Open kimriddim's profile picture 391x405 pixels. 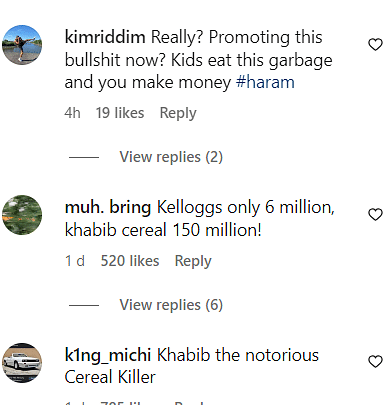point(22,45)
